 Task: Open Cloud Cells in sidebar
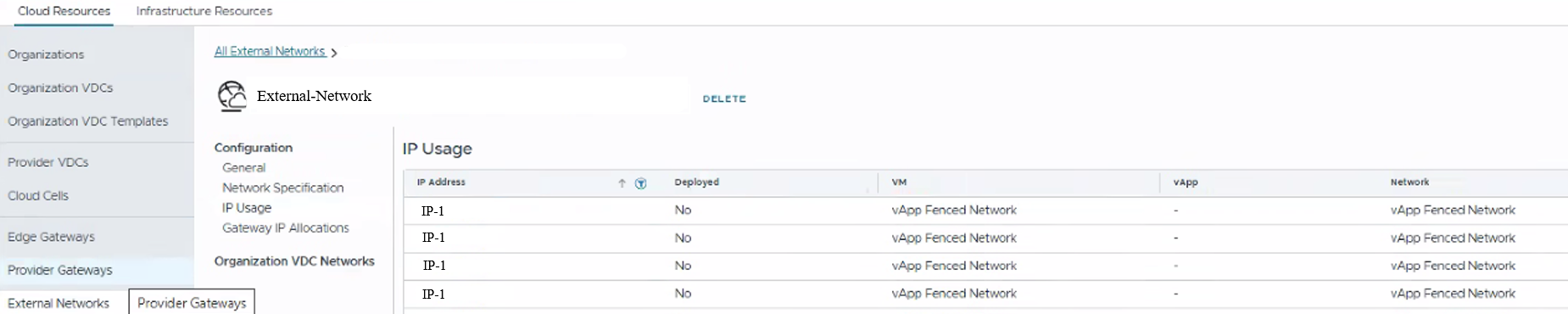pos(38,195)
